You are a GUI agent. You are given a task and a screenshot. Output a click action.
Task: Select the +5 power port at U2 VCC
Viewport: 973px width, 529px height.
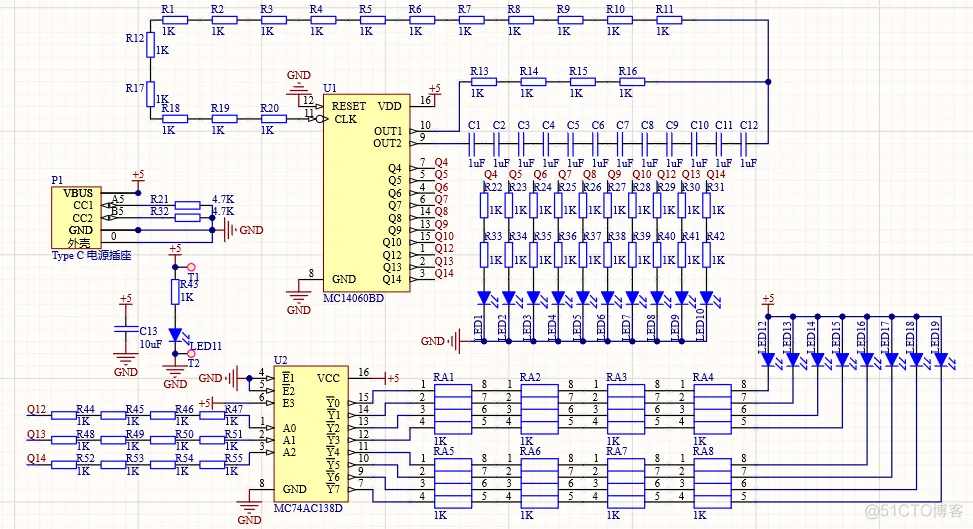(x=389, y=378)
